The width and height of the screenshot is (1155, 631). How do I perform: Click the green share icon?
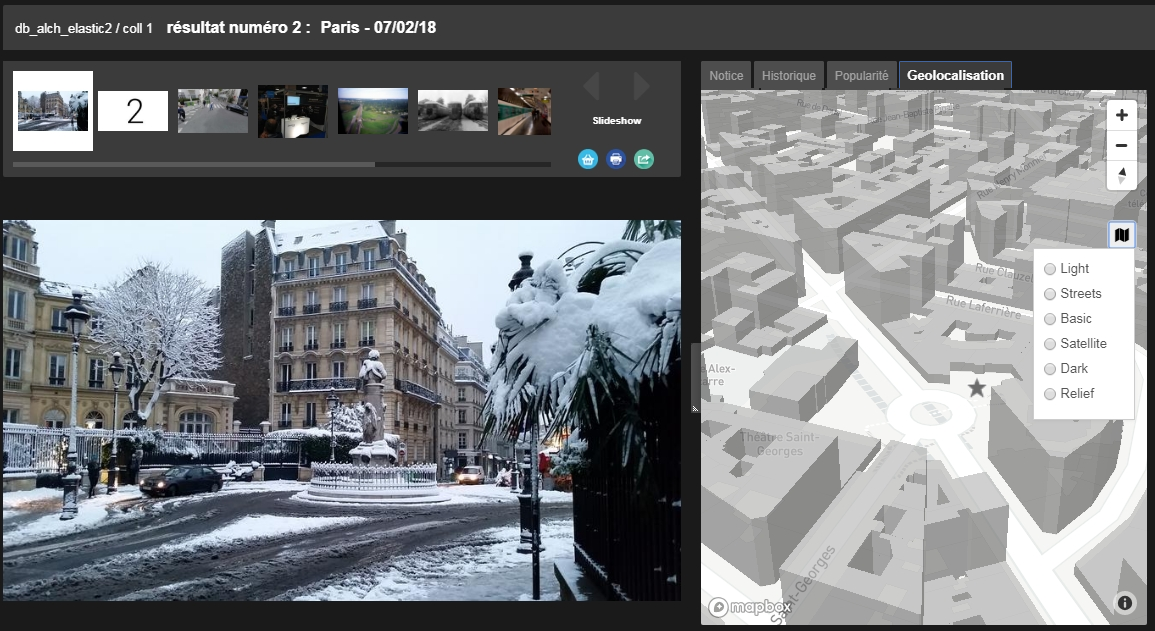[644, 159]
